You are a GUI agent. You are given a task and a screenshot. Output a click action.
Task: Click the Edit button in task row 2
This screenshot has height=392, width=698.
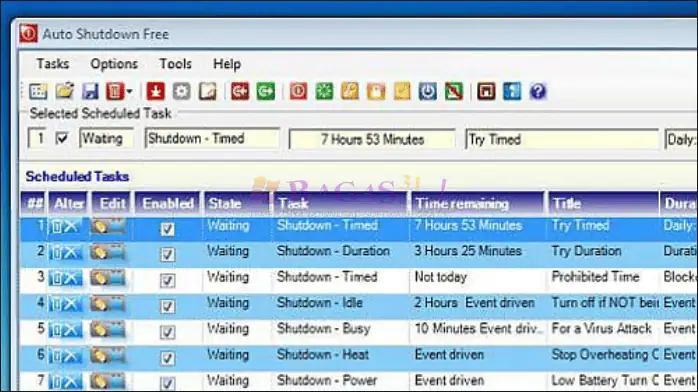point(107,253)
